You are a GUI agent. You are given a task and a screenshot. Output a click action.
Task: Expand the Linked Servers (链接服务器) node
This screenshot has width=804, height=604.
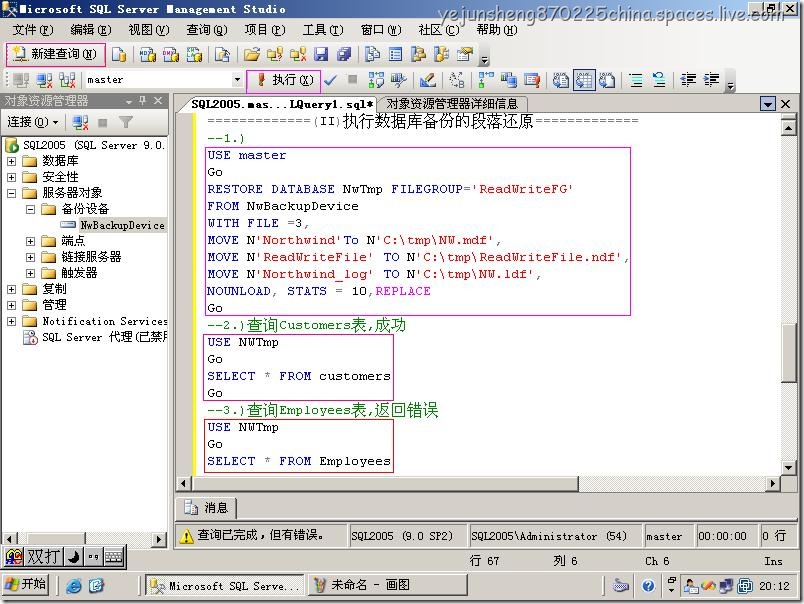click(30, 257)
